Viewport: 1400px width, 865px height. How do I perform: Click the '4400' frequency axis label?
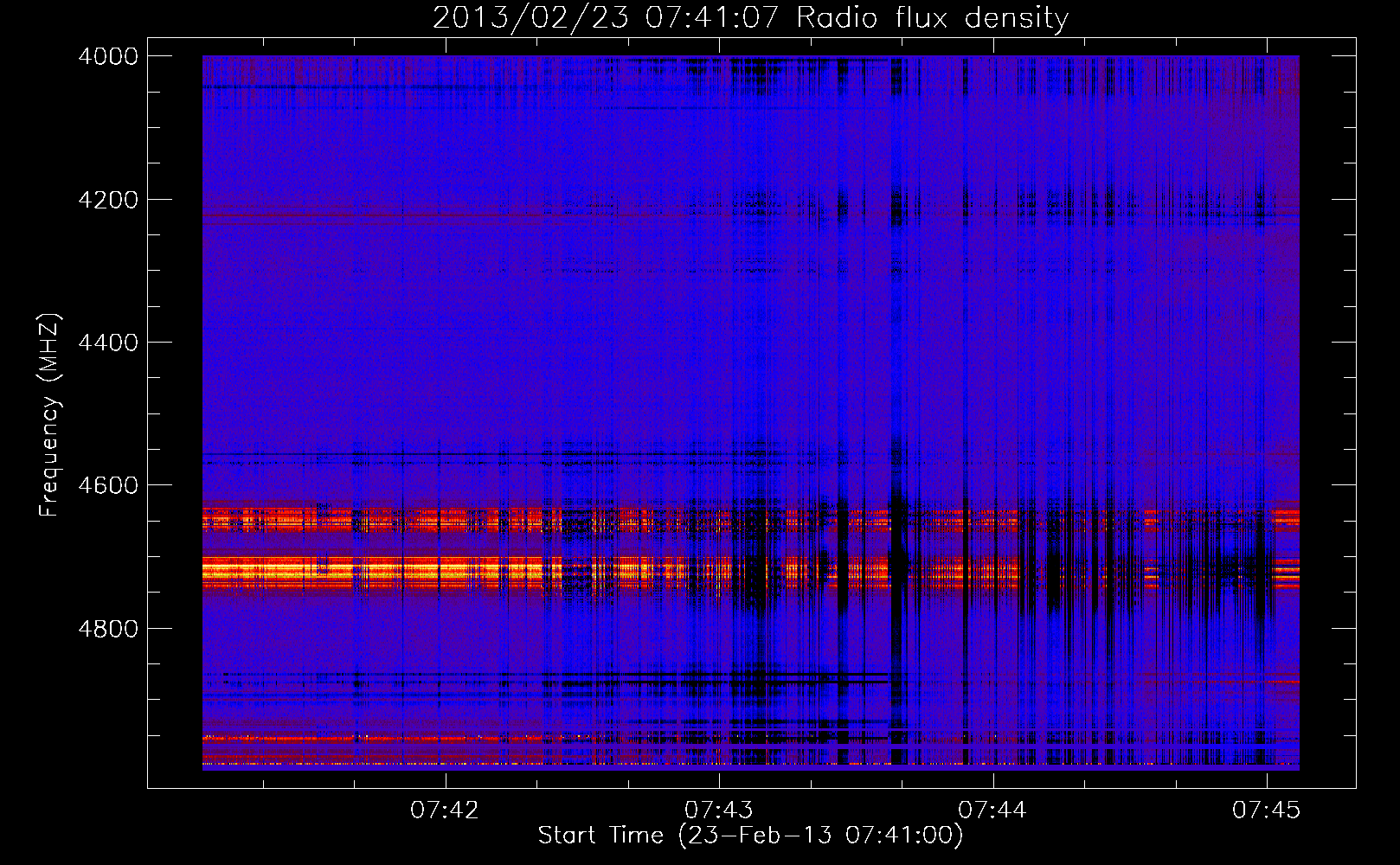click(108, 343)
